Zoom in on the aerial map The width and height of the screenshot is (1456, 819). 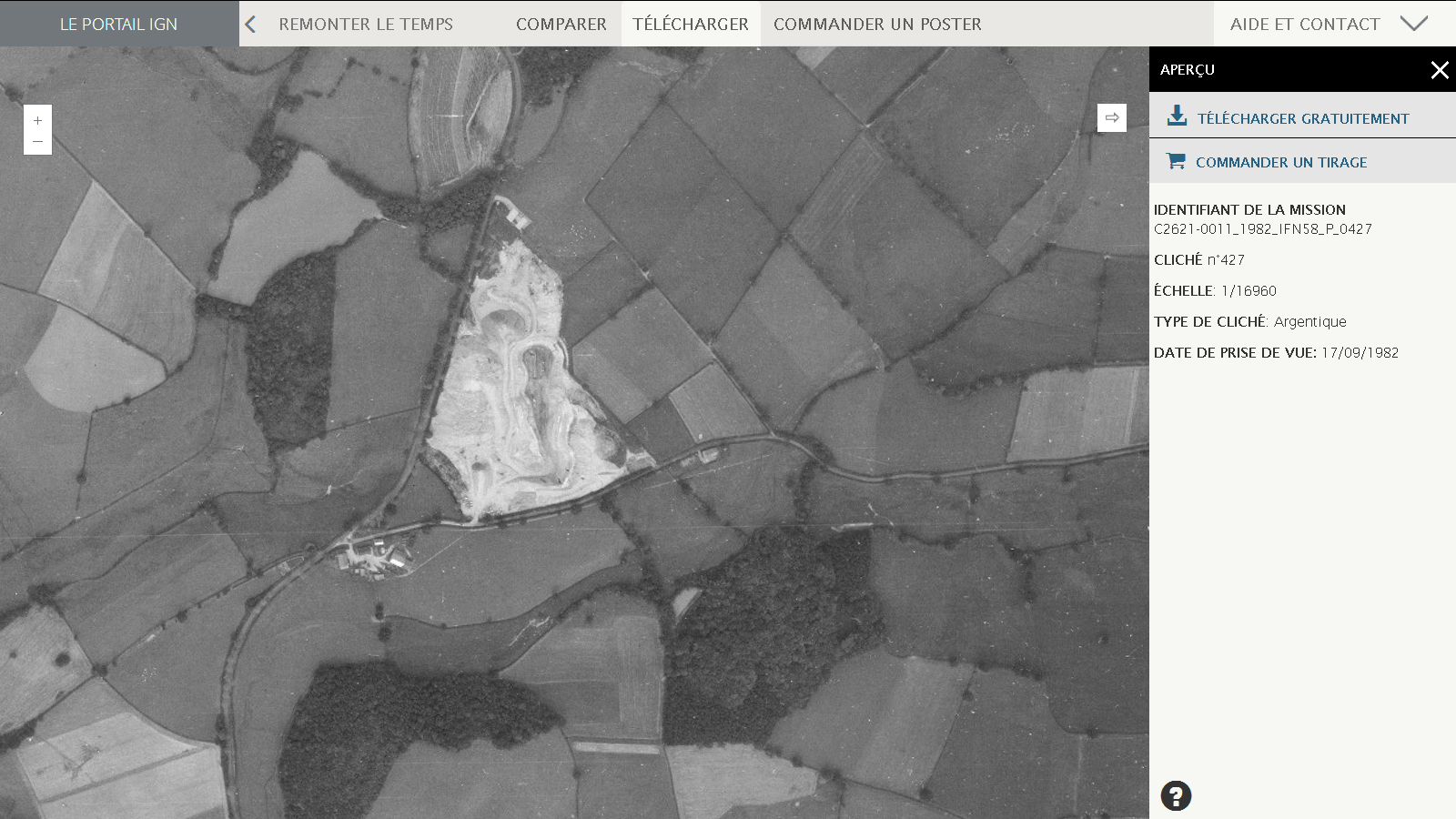coord(37,120)
